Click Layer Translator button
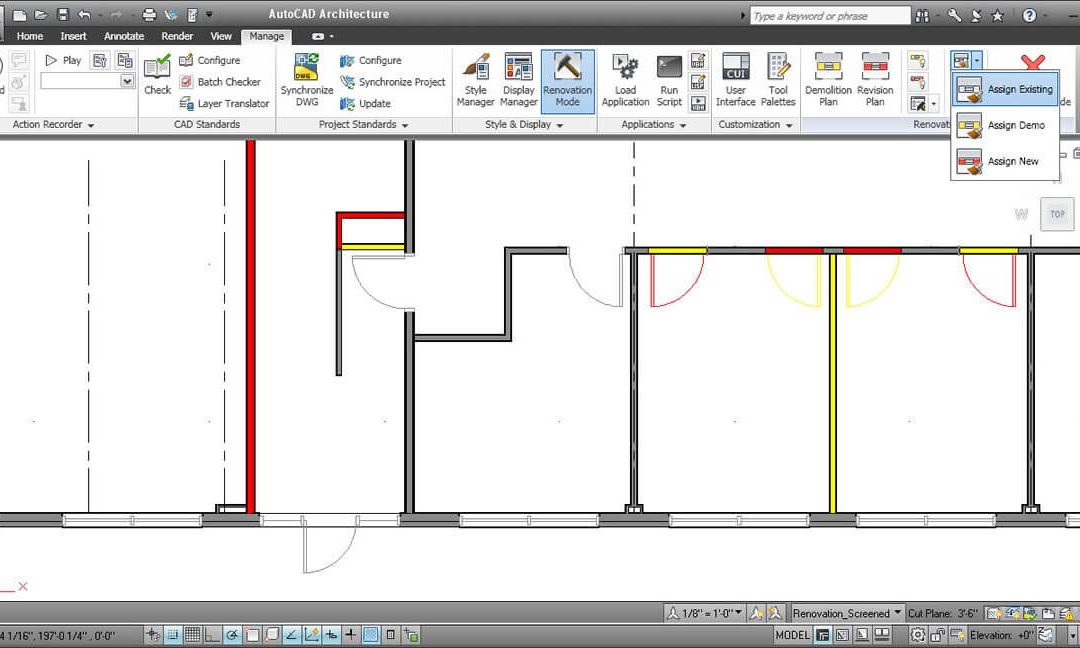 click(x=225, y=103)
